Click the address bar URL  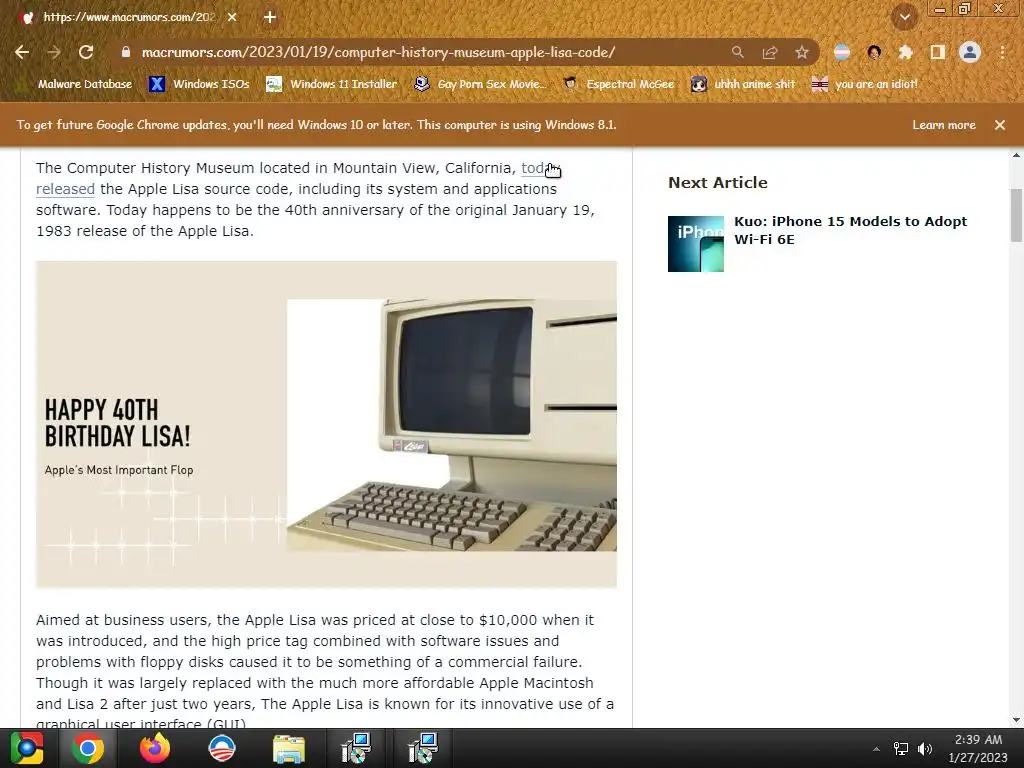pos(378,52)
